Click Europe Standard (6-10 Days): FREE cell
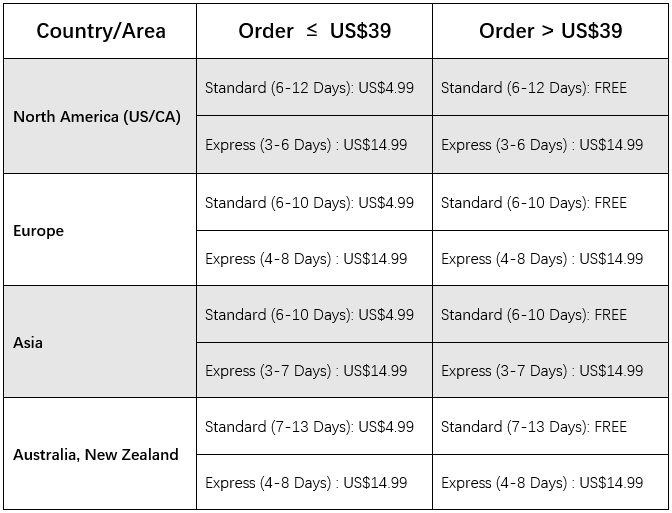This screenshot has width=672, height=513. tap(550, 202)
